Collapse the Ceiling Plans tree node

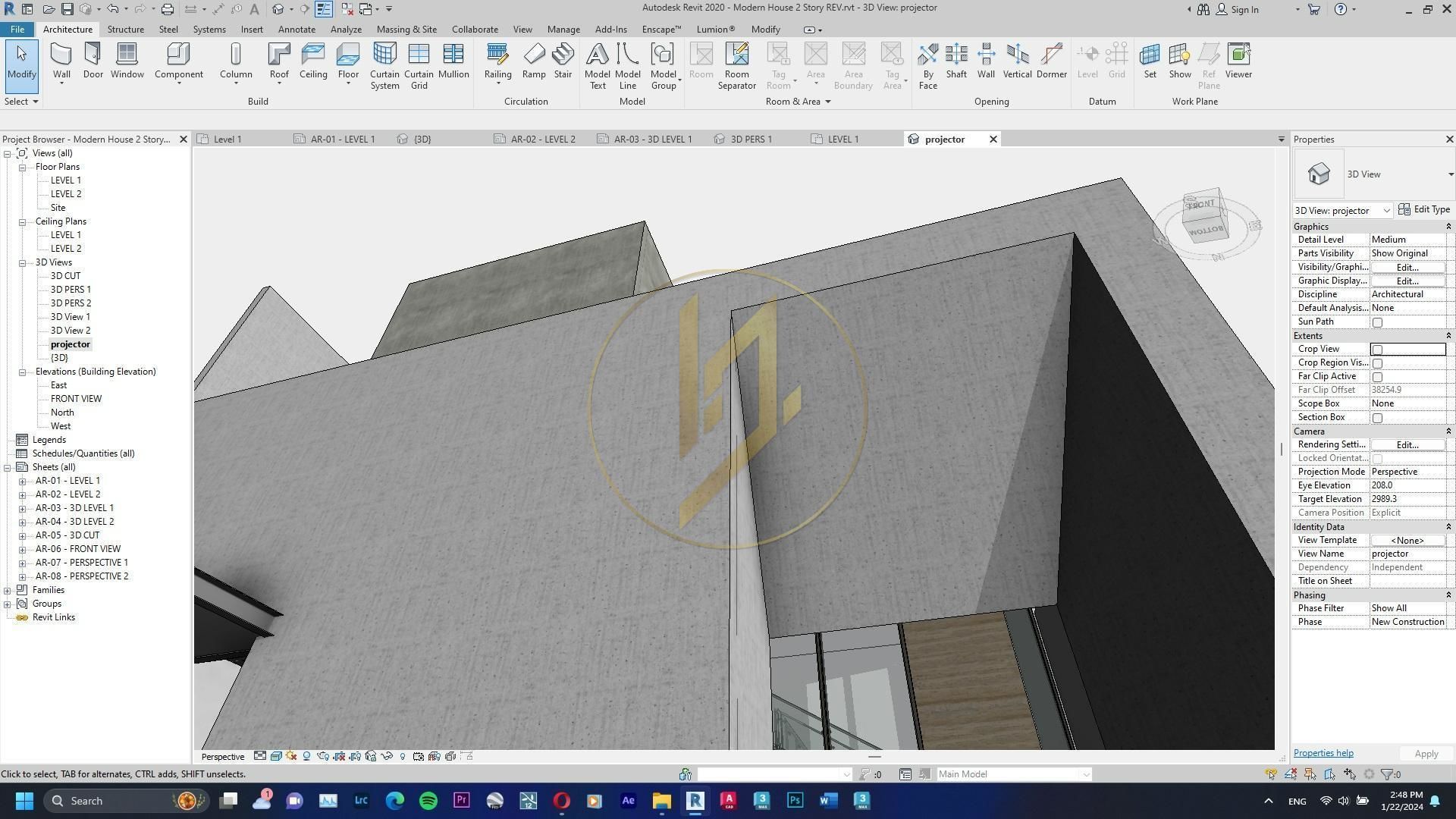(x=23, y=221)
